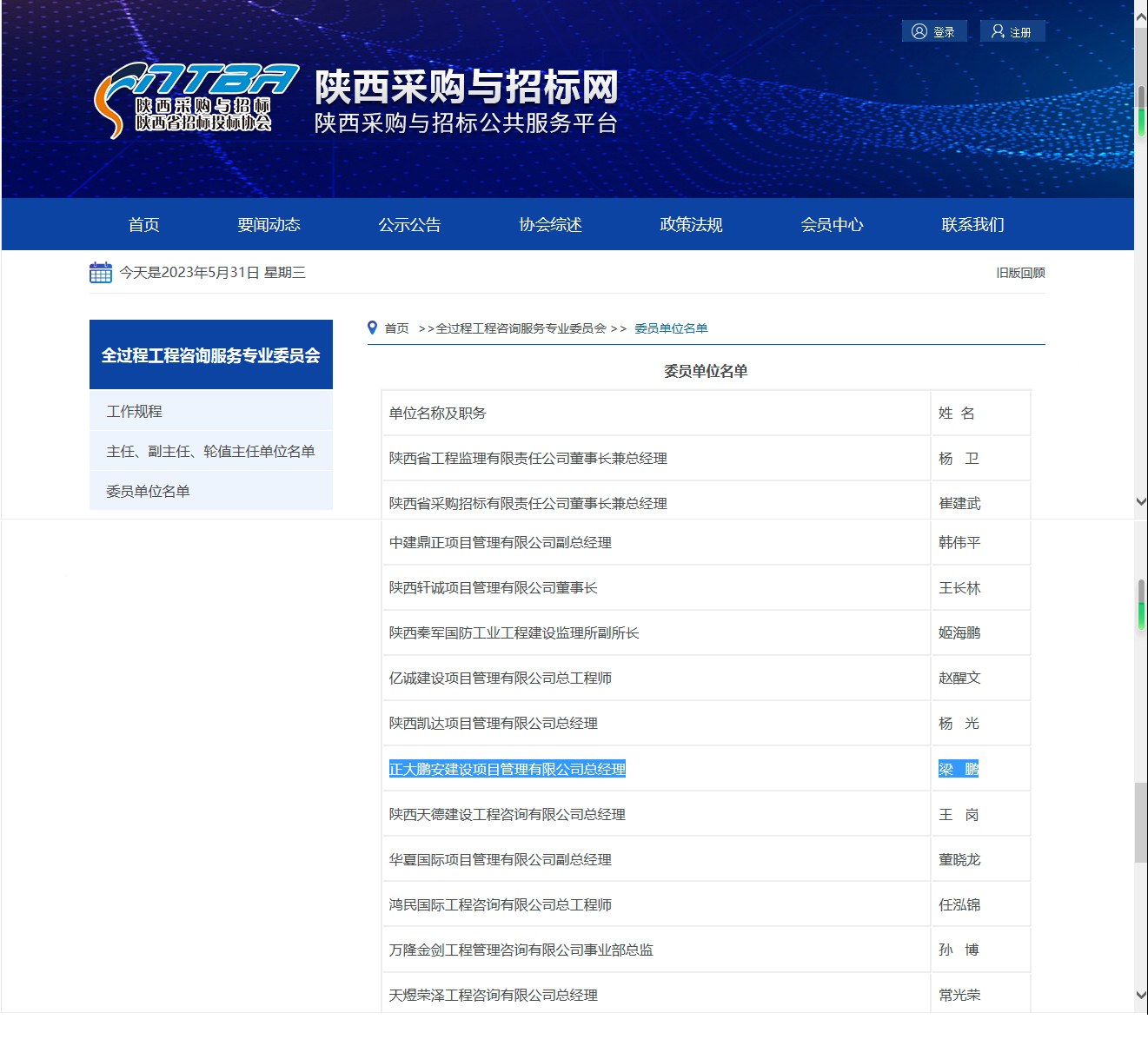Click the upper pane scroll-down arrow
Viewport: 1148px width, 1046px height.
tap(1140, 502)
